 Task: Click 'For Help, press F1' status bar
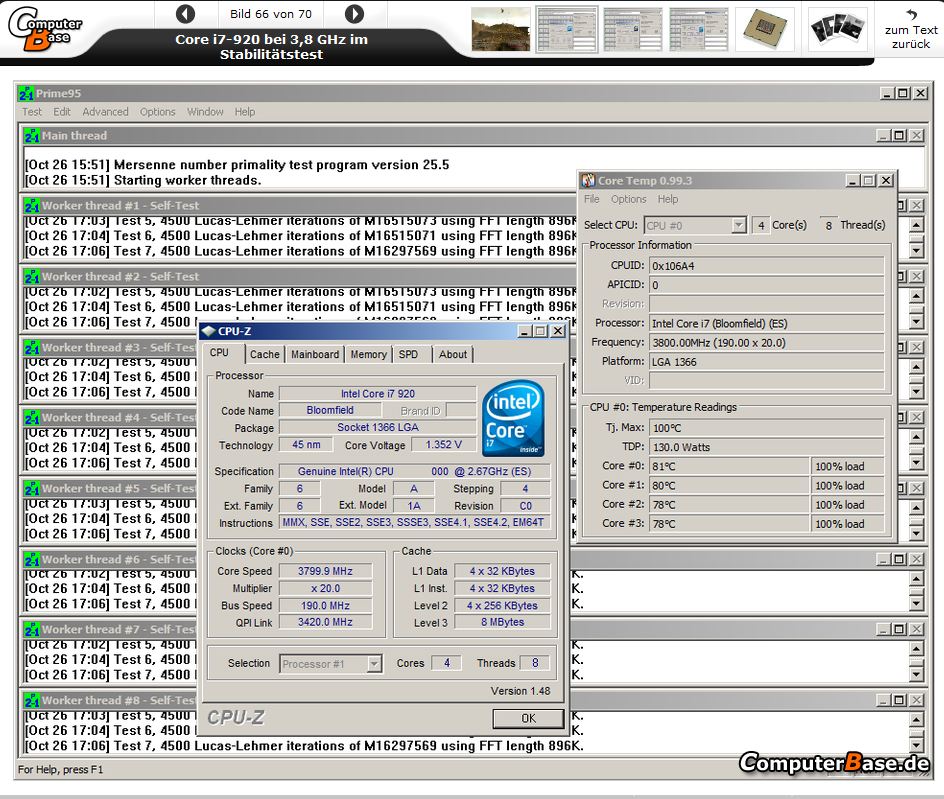coord(60,769)
